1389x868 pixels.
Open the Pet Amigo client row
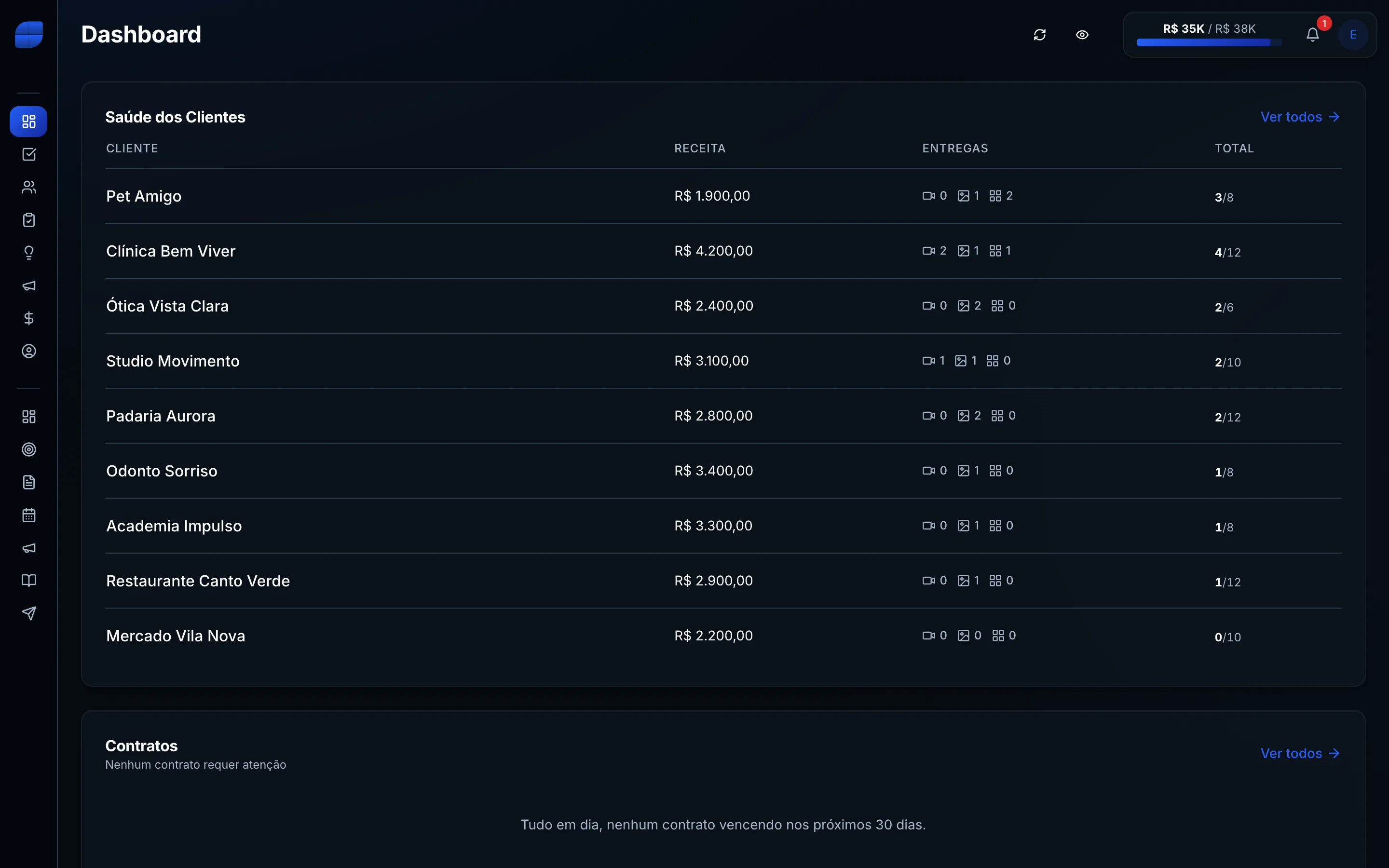[x=723, y=196]
